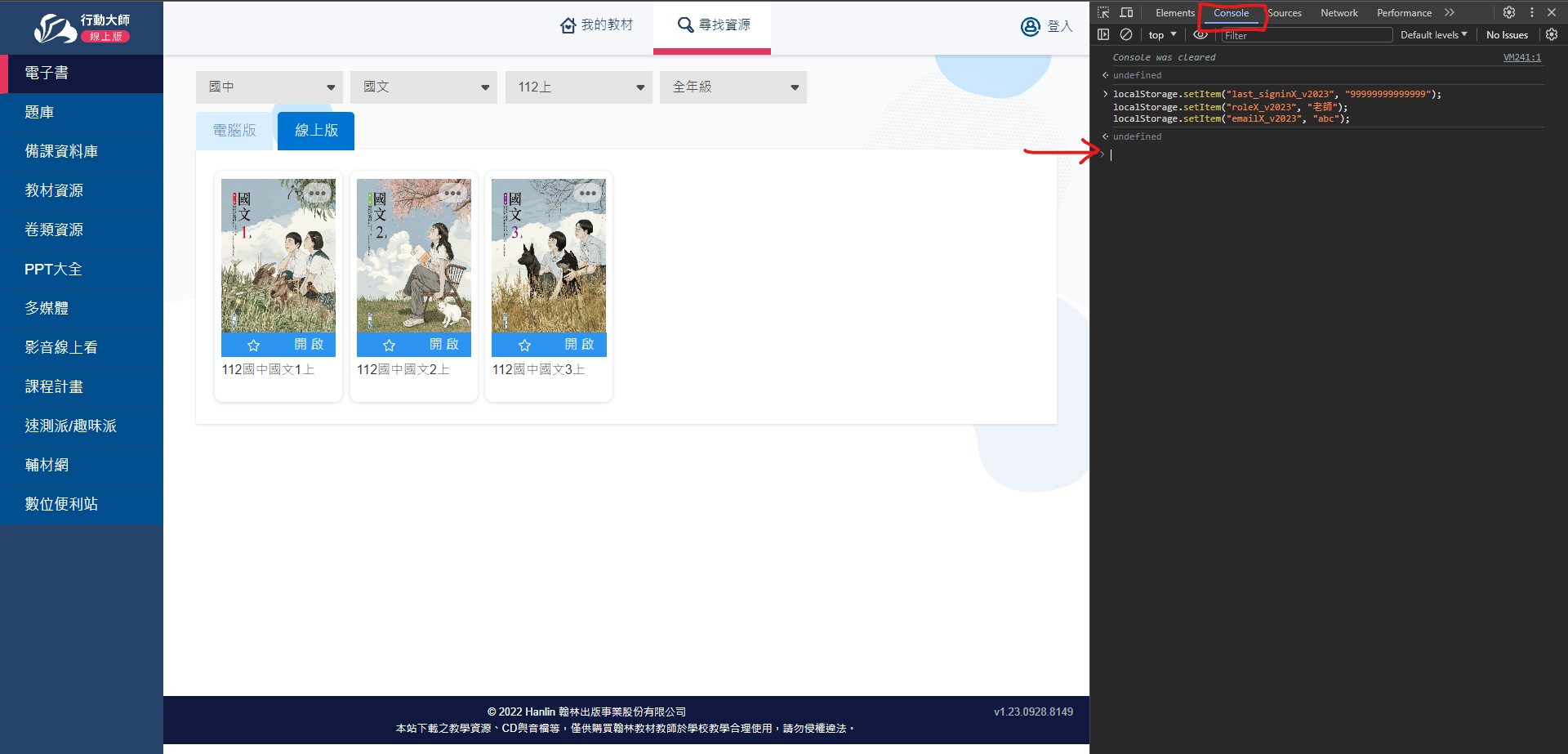The height and width of the screenshot is (754, 1568).
Task: Open the Default levels dropdown
Action: pos(1434,34)
